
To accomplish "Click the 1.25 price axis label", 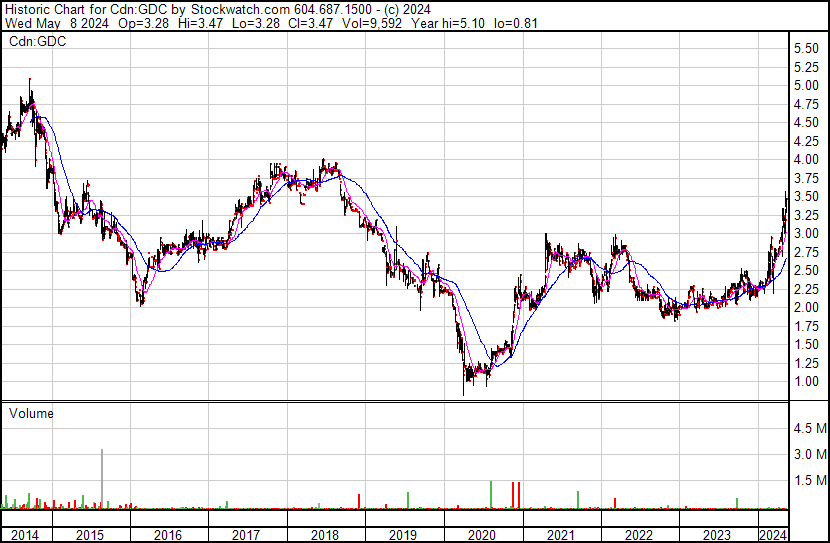I will pos(806,363).
